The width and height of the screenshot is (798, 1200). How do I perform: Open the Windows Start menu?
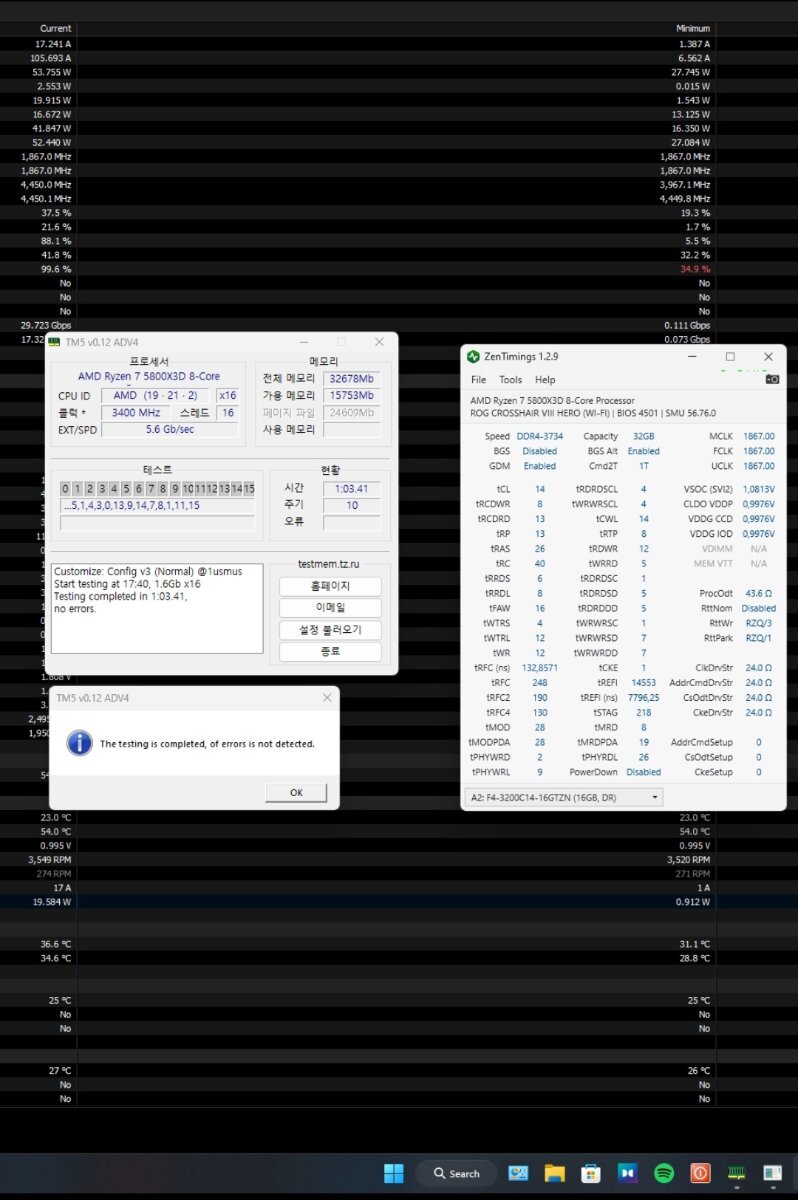394,1173
